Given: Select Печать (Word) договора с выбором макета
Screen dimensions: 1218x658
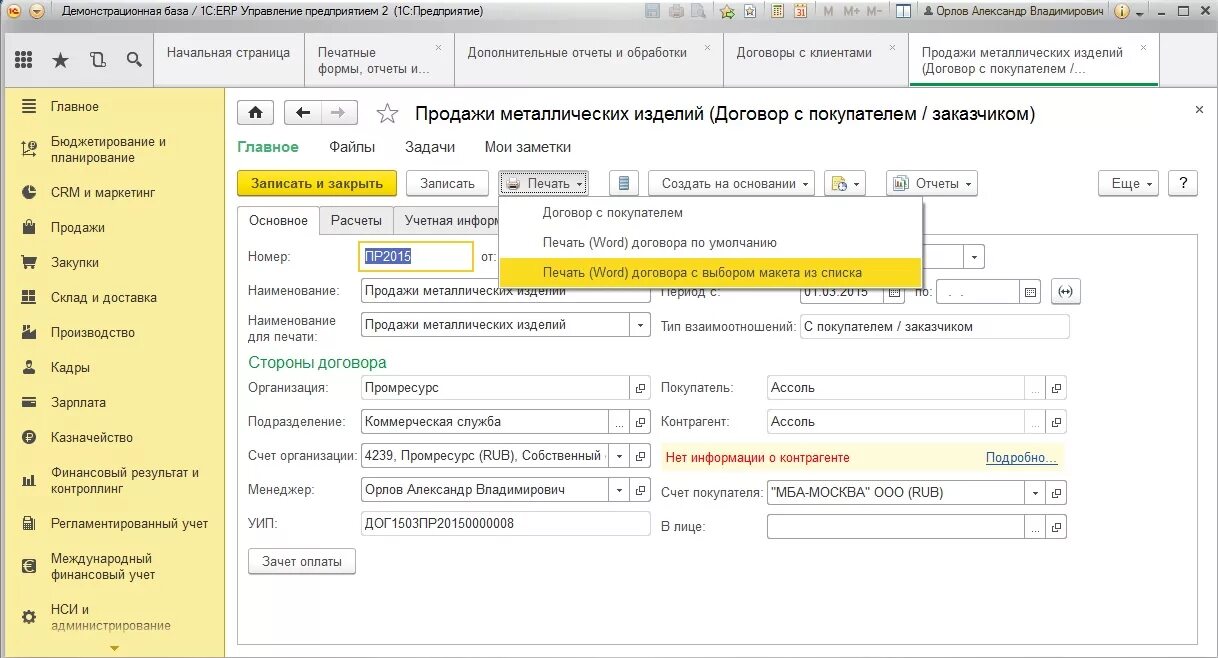Looking at the screenshot, I should (x=710, y=272).
